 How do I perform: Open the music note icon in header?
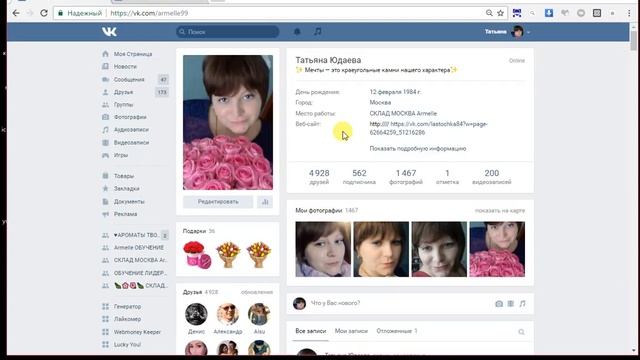click(318, 31)
